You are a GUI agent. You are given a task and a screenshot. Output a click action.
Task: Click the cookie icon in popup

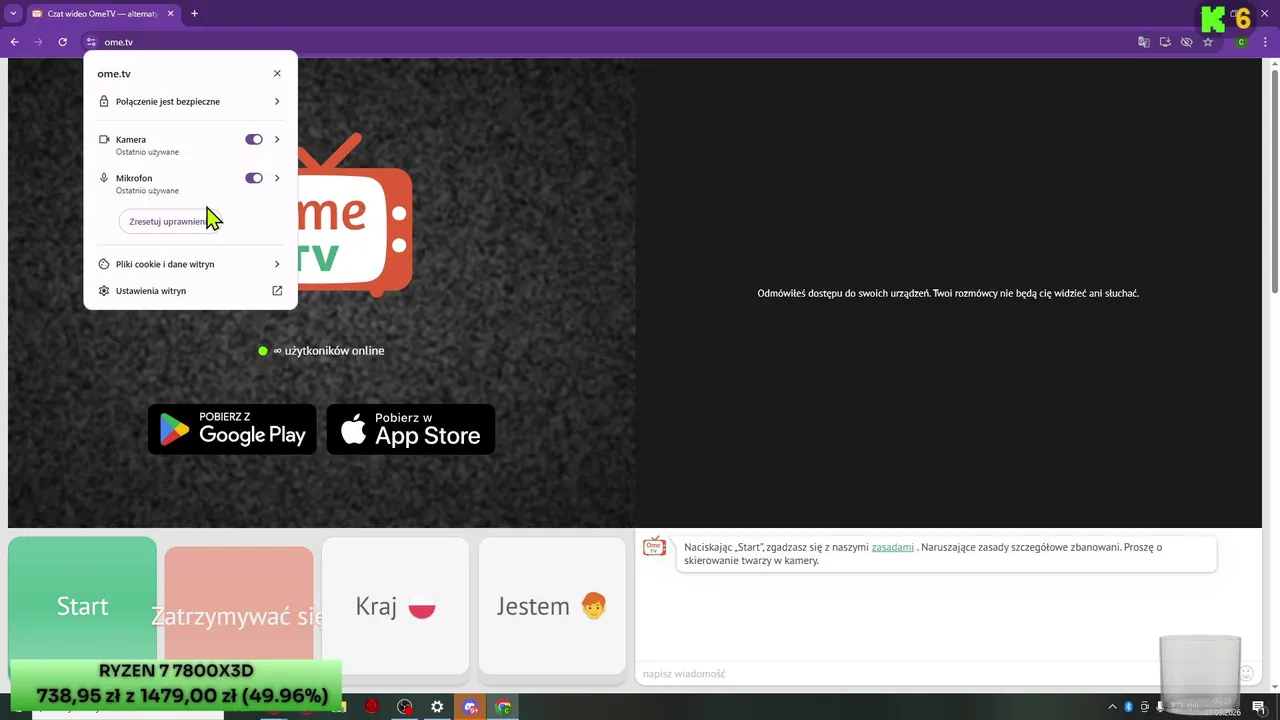(104, 264)
